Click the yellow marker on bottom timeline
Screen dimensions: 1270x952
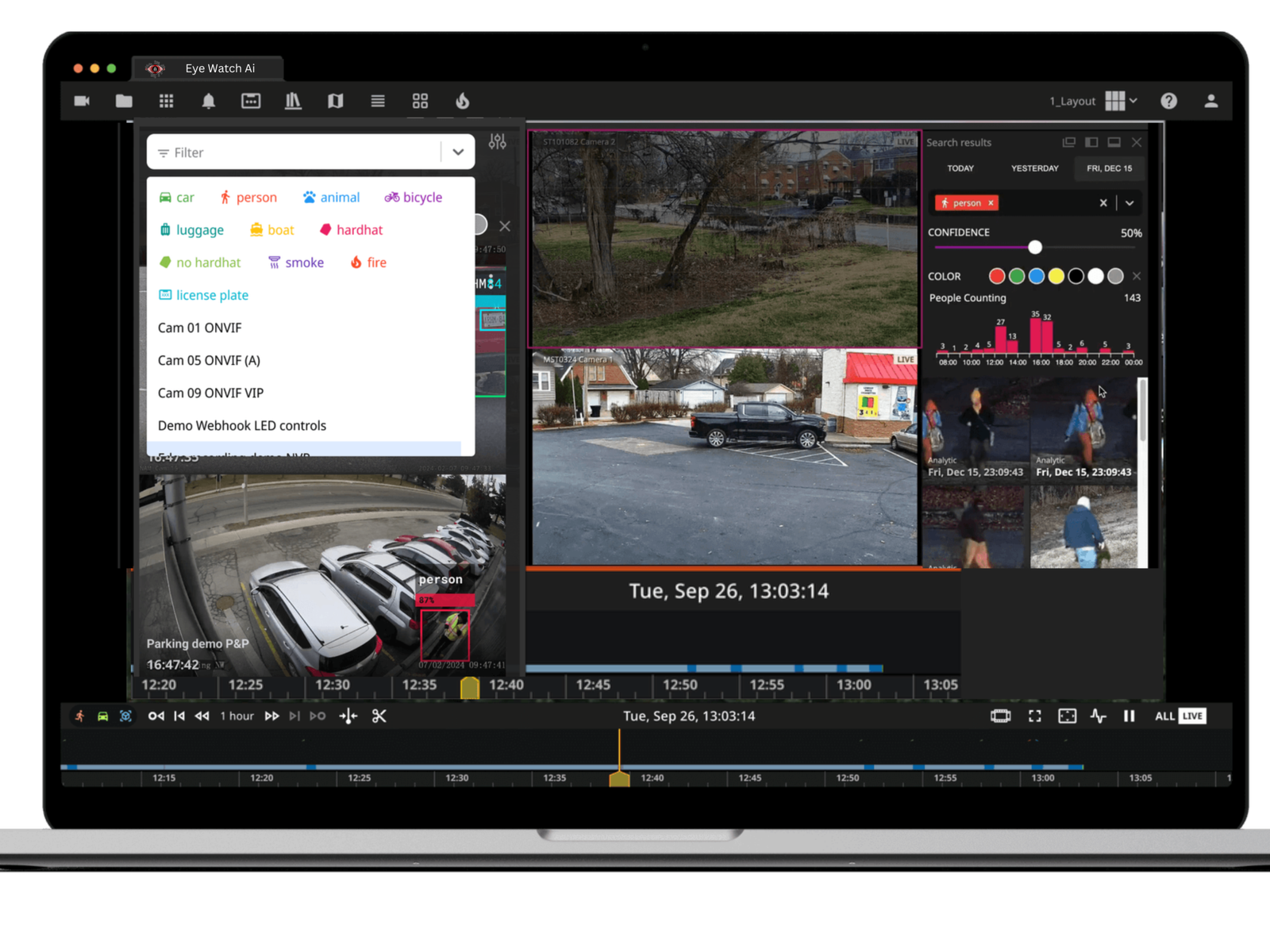click(619, 778)
